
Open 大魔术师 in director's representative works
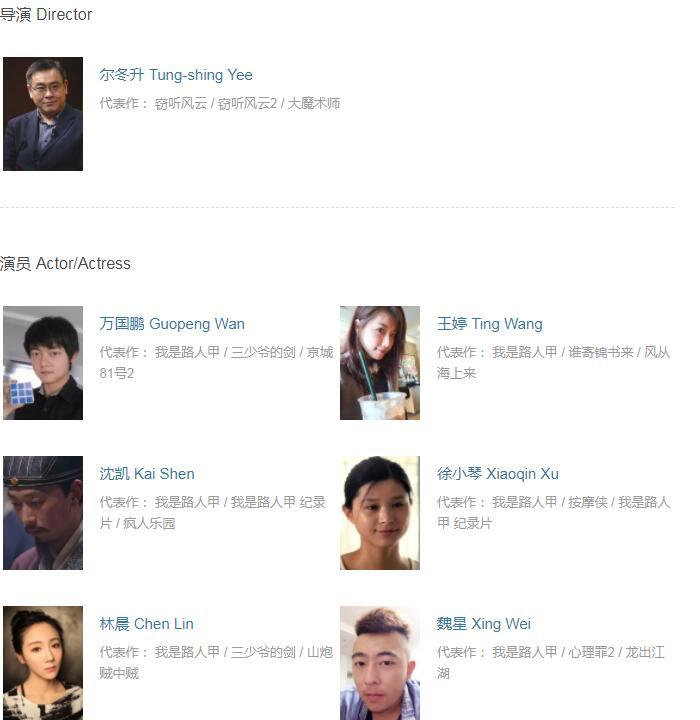(314, 103)
